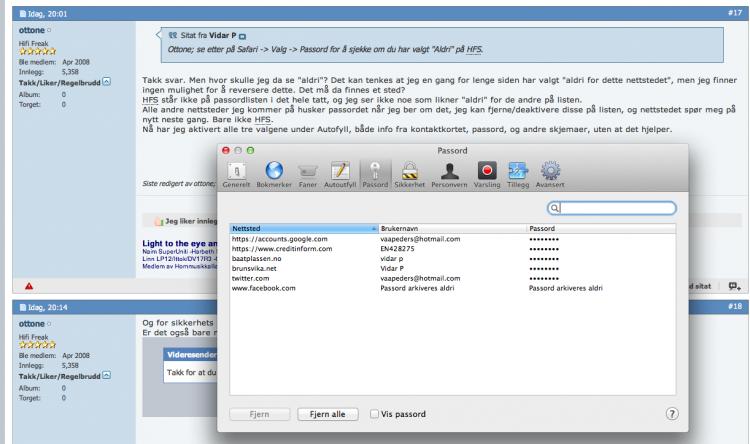Open the Sikkerhet preferences pane
Viewport: 750px width, 444px height.
[409, 175]
